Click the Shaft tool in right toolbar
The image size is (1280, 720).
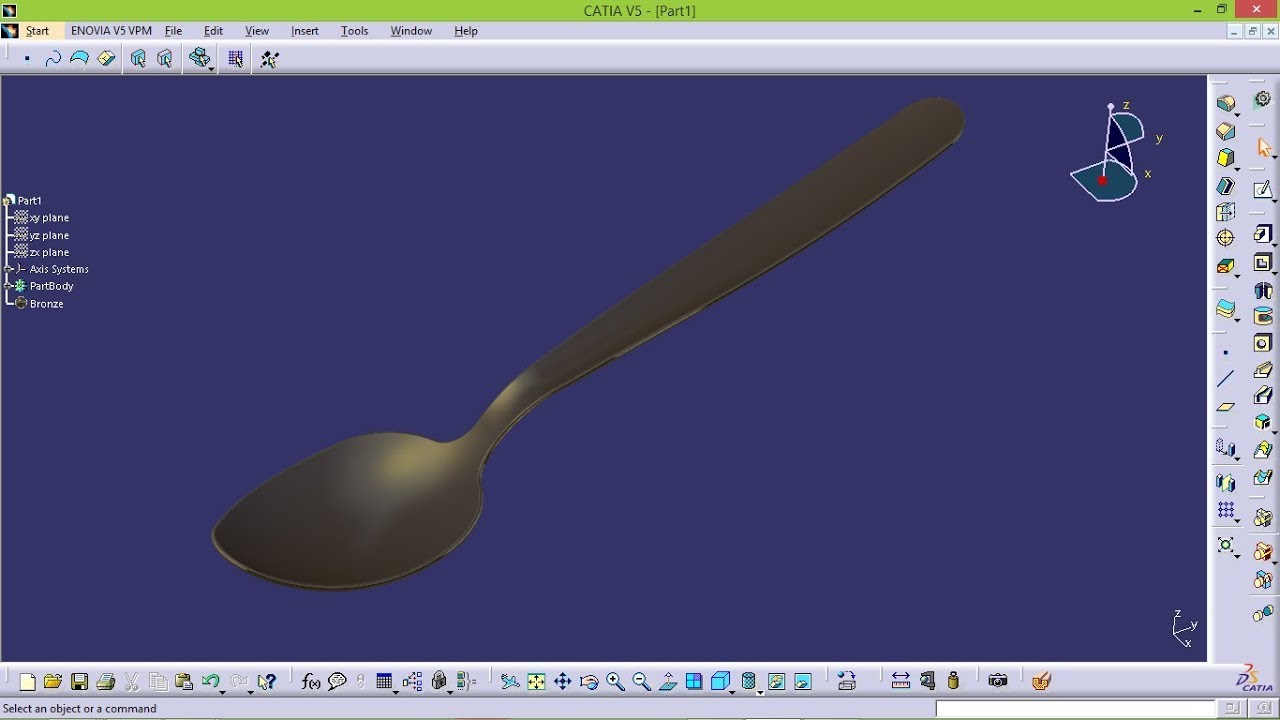point(1263,291)
